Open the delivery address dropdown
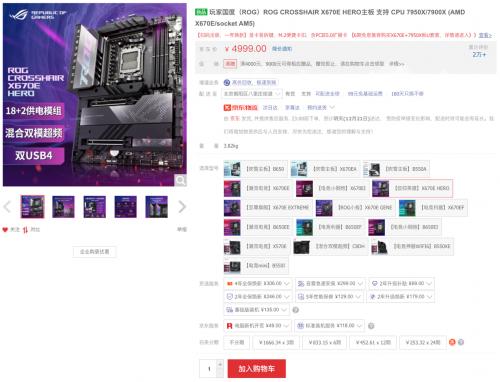 (x=252, y=94)
